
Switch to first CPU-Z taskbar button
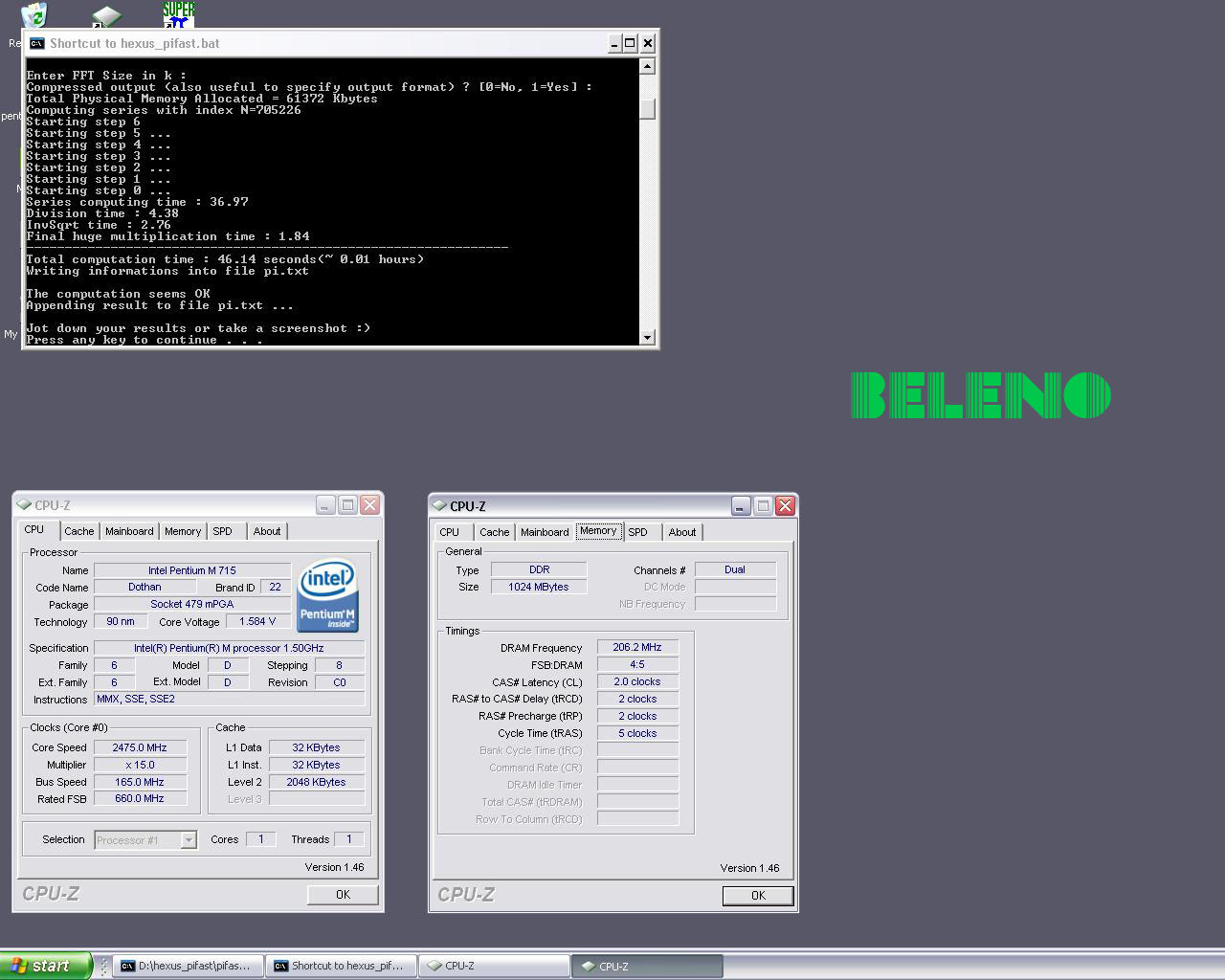pyautogui.click(x=495, y=966)
